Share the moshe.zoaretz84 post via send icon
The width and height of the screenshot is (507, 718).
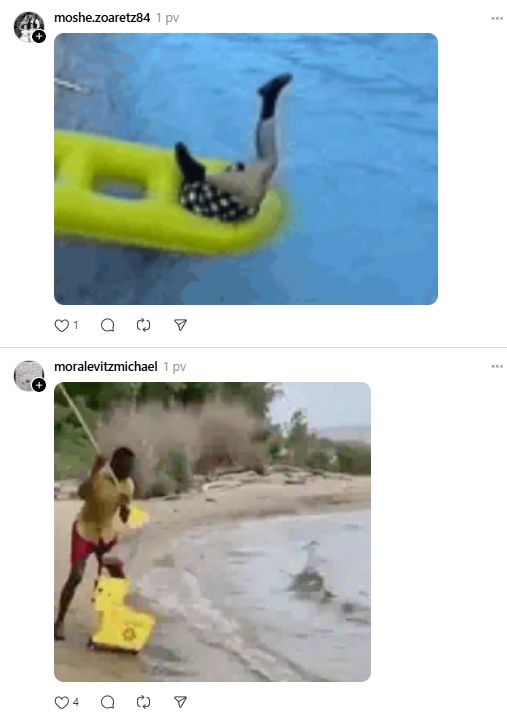tap(180, 325)
